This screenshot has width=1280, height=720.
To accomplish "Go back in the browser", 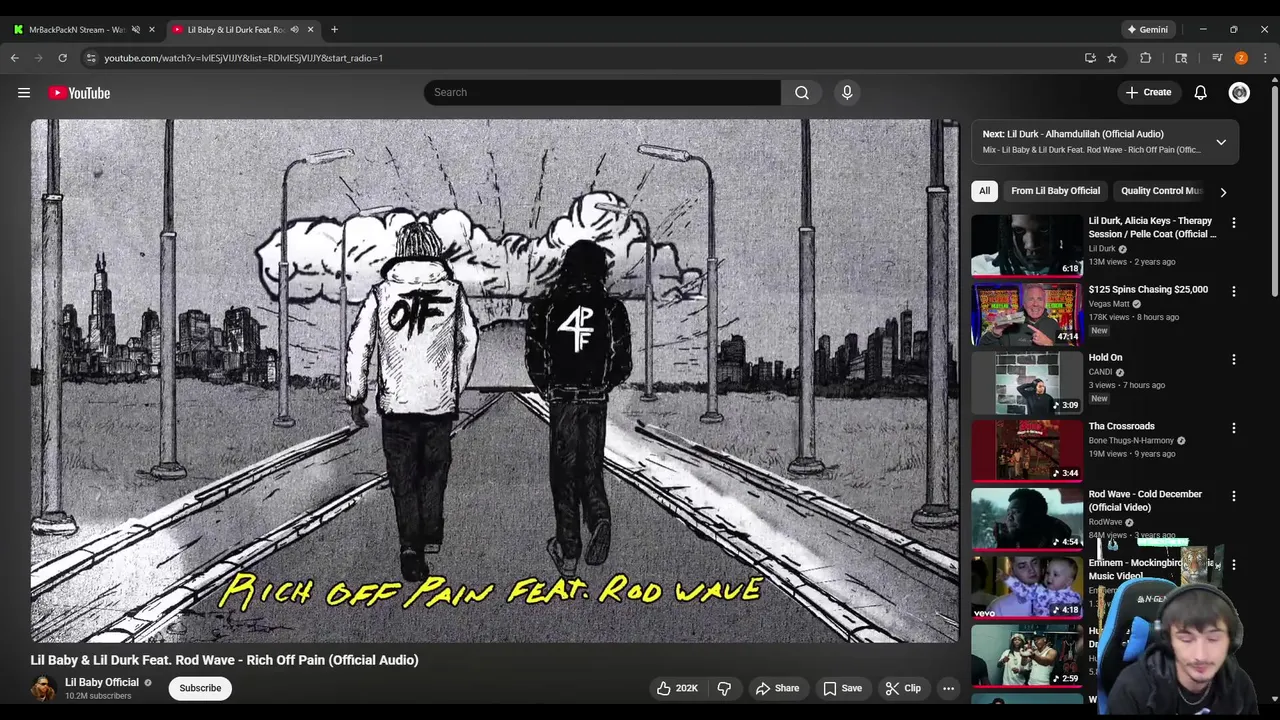I will tap(15, 58).
